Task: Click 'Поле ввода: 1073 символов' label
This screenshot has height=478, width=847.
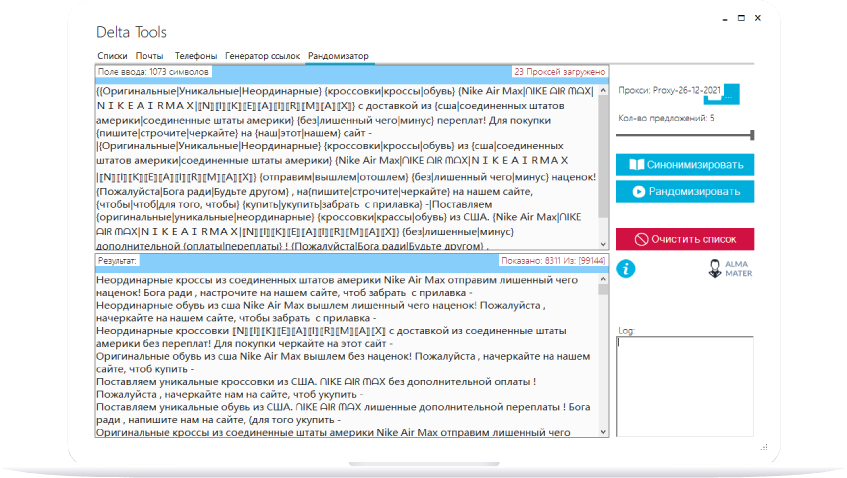Action: [153, 72]
